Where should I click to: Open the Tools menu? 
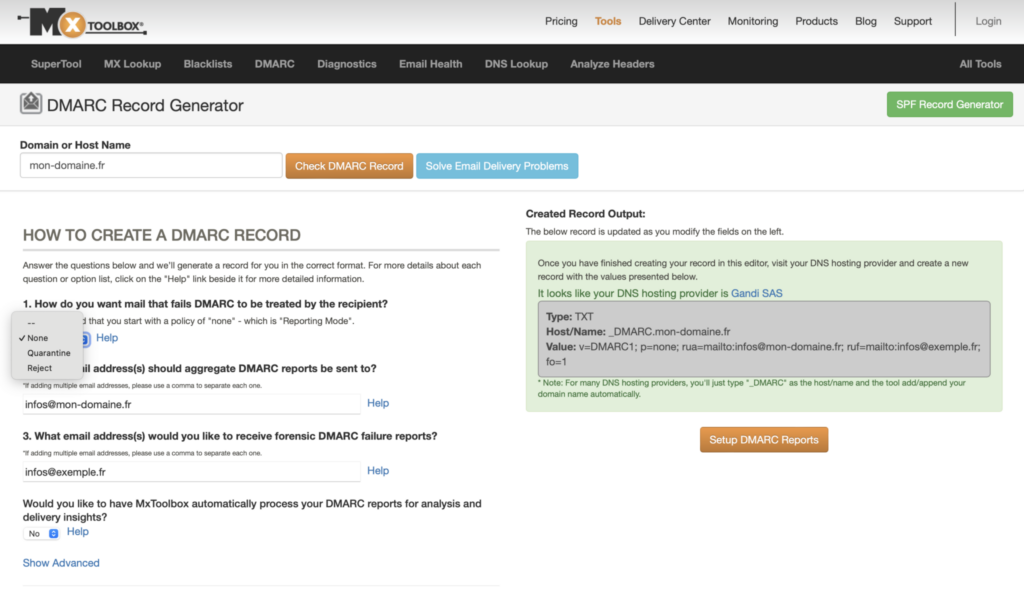[x=607, y=21]
